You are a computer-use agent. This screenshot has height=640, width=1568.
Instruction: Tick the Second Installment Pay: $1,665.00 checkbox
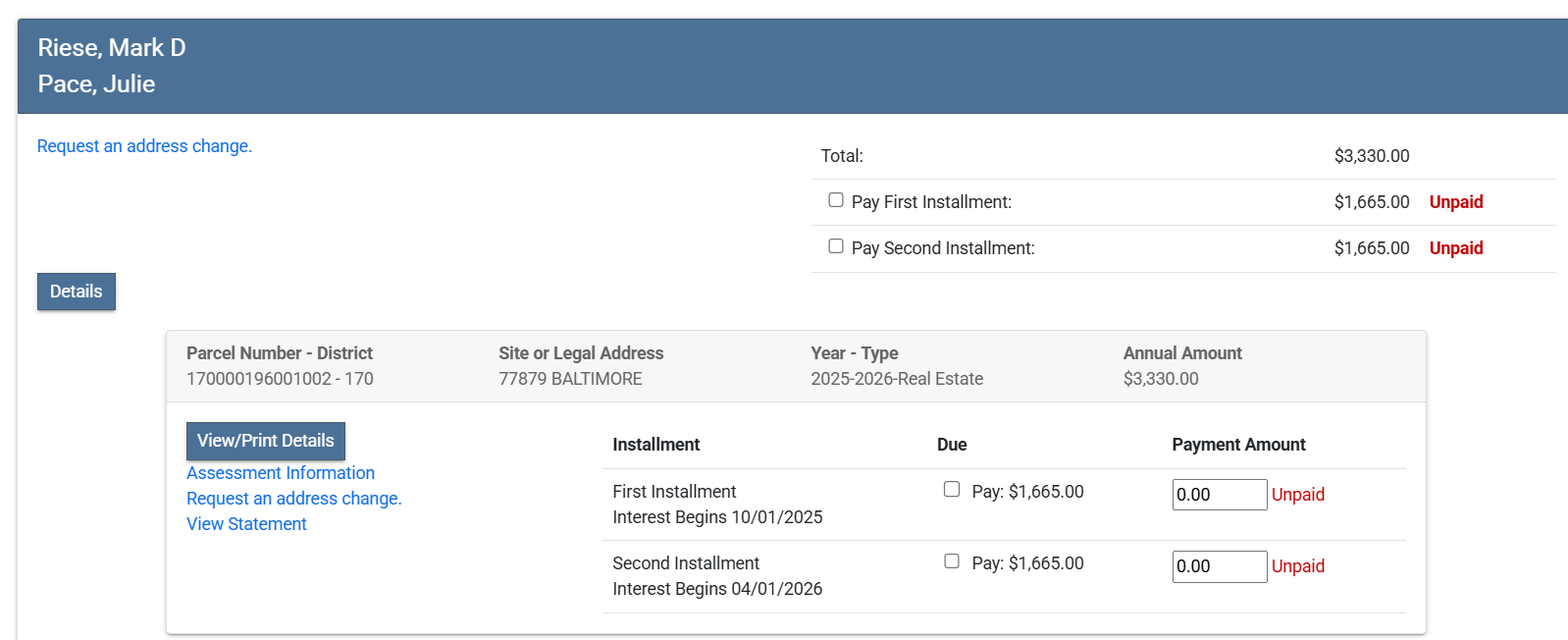point(952,561)
